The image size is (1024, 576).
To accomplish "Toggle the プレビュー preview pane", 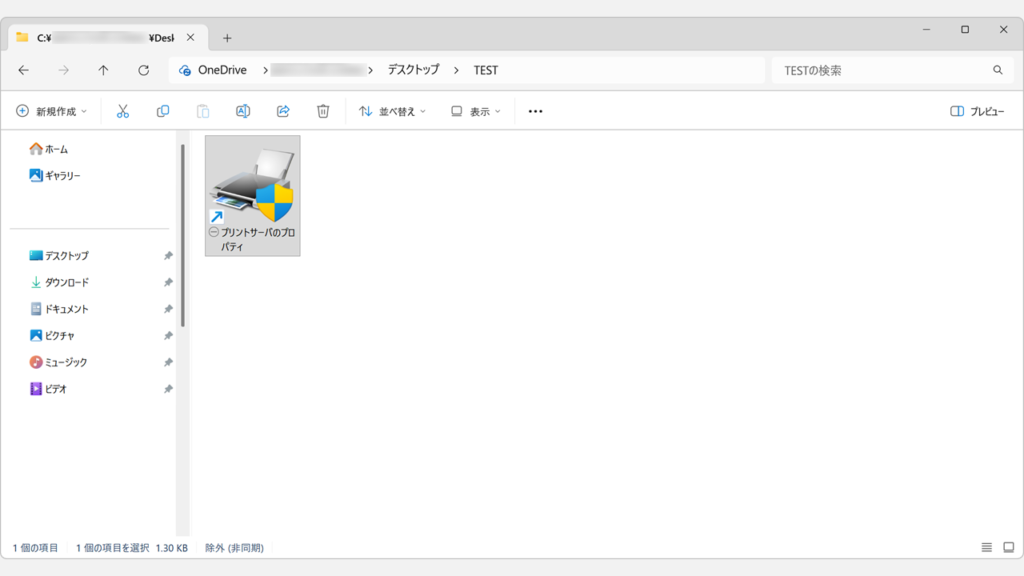I will 977,112.
